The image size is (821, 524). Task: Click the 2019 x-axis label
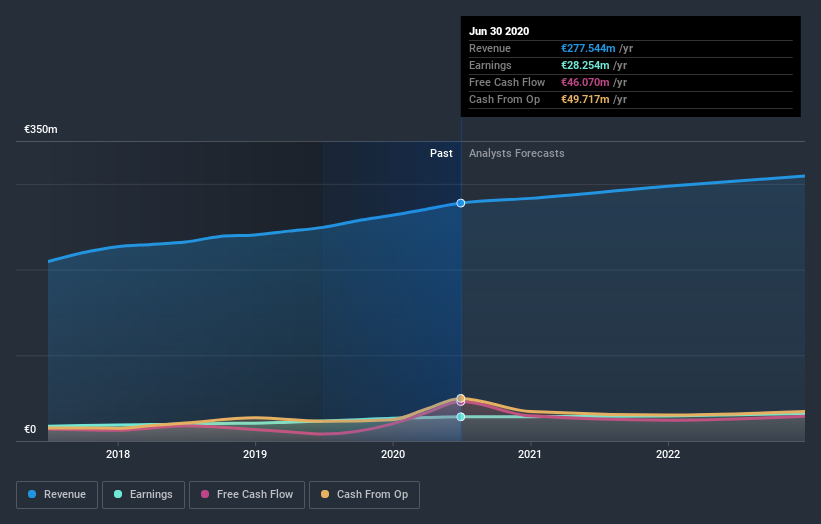[255, 454]
